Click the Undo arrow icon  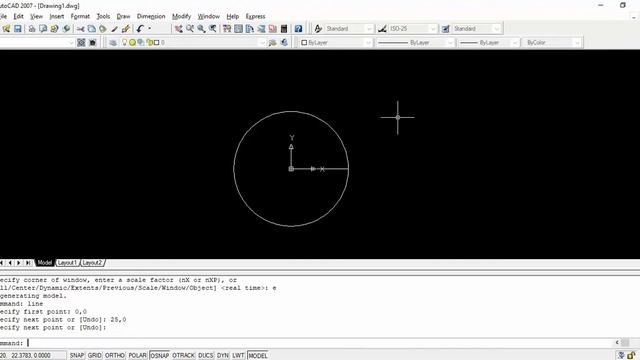tap(140, 29)
